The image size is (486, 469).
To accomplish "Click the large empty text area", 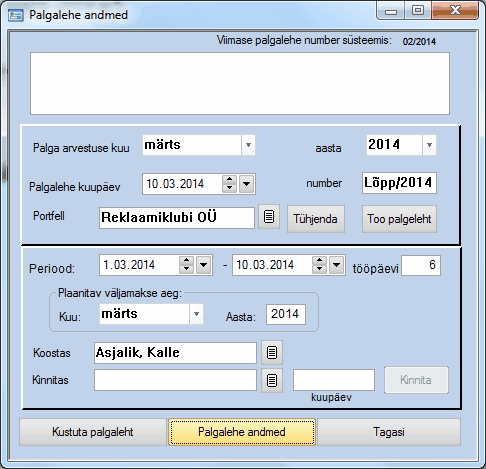I will (240, 83).
